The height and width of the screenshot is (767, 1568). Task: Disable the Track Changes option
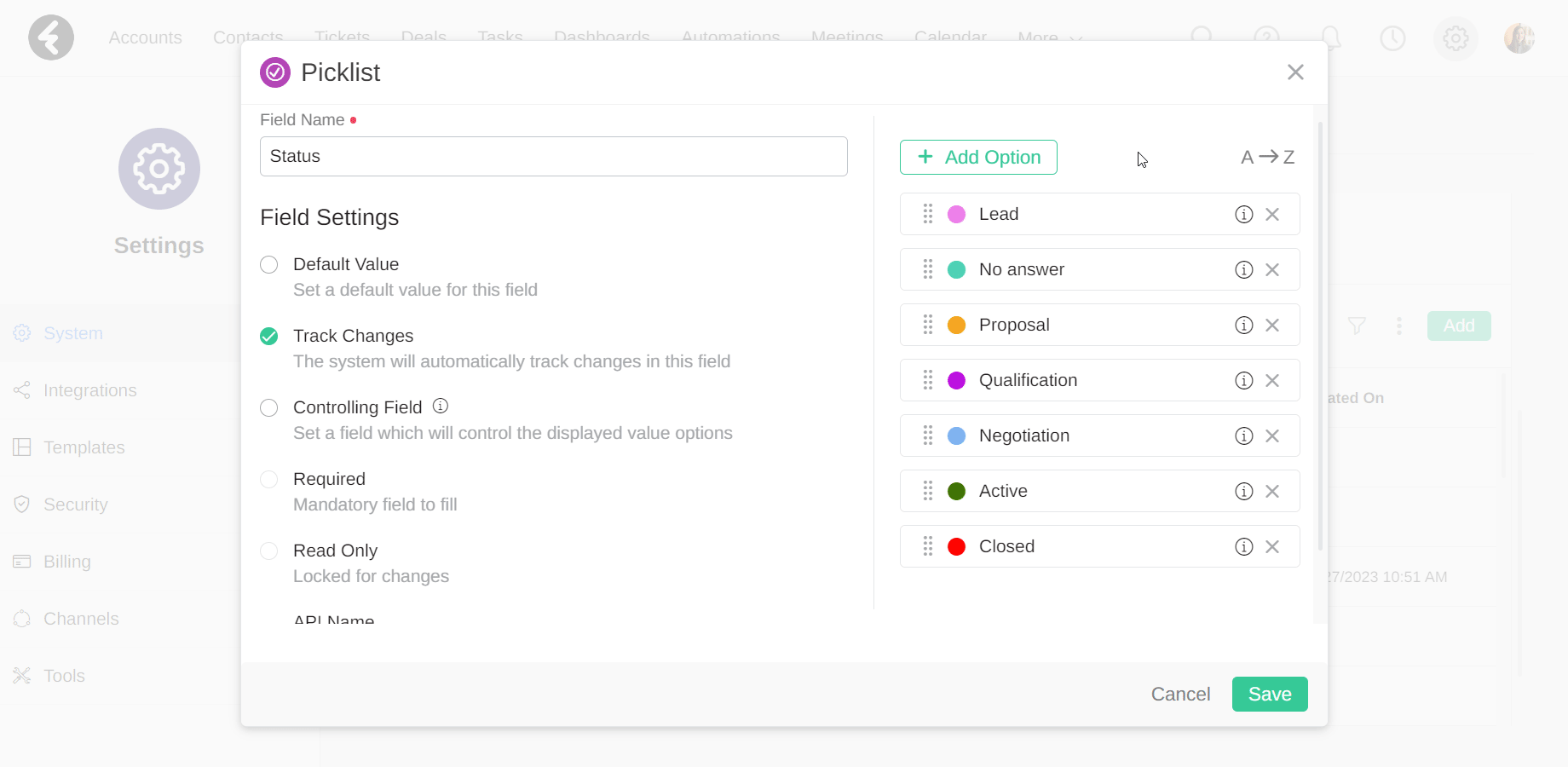click(269, 336)
